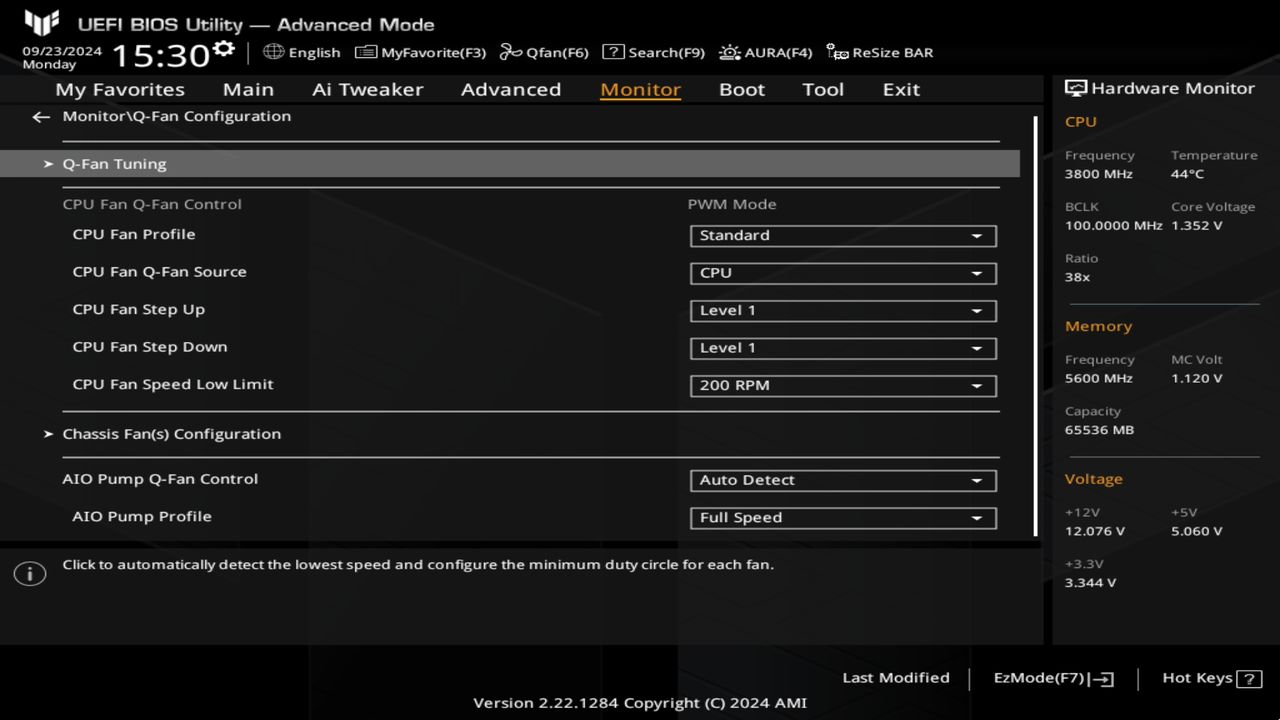This screenshot has width=1280, height=720.
Task: Open the Exit tab
Action: pos(901,89)
